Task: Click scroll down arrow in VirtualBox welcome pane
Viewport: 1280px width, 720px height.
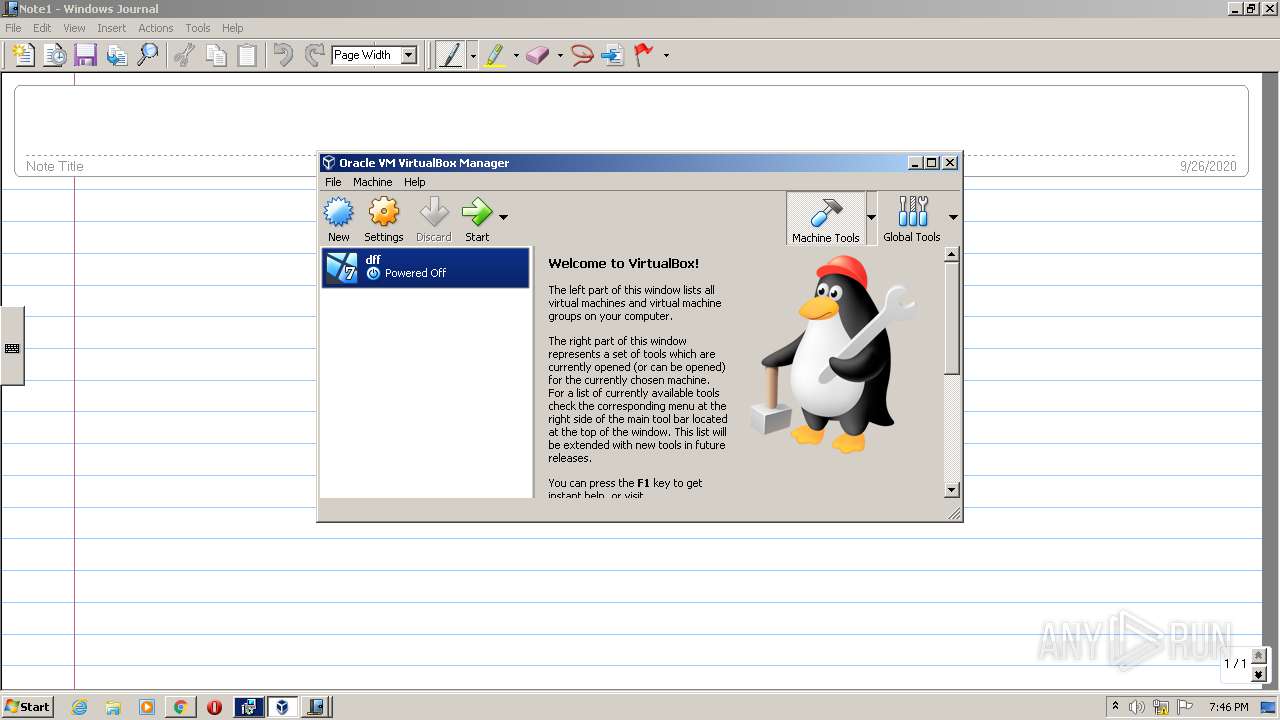Action: pyautogui.click(x=952, y=490)
